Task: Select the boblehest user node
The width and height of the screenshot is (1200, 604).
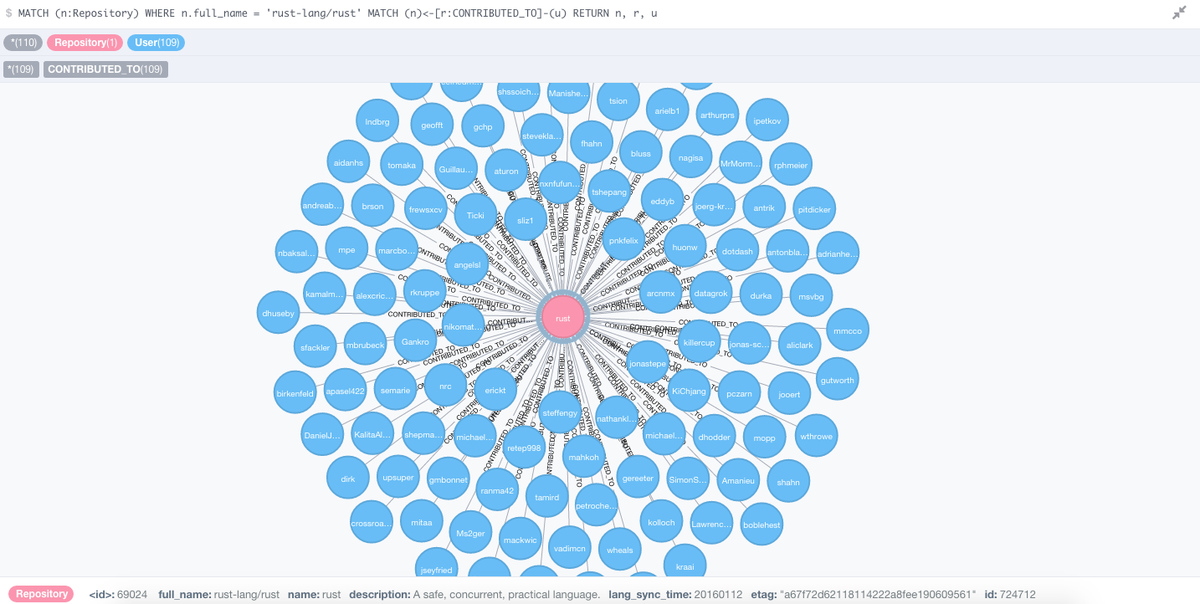Action: pyautogui.click(x=761, y=525)
